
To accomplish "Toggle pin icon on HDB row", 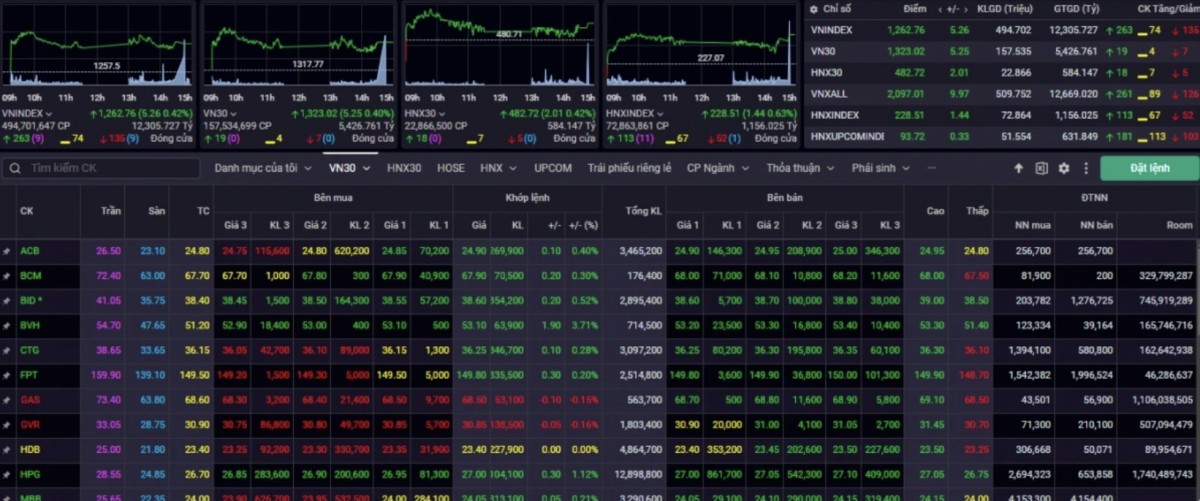I will (x=7, y=450).
